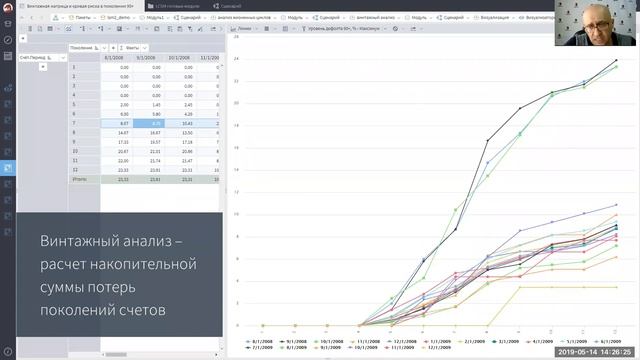
Task: Click the export icon in cube toolbar
Action: [213, 29]
